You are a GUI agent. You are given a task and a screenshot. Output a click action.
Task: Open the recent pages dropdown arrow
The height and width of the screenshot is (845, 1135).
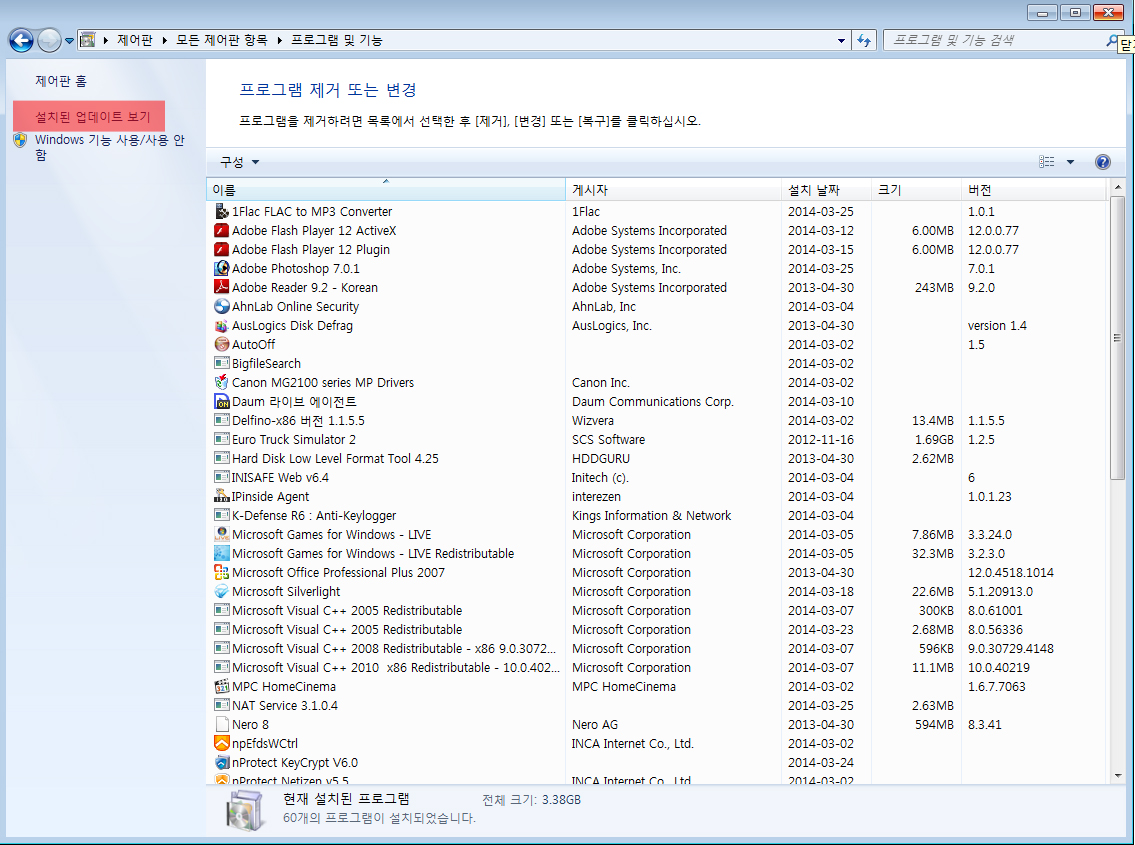(x=69, y=41)
